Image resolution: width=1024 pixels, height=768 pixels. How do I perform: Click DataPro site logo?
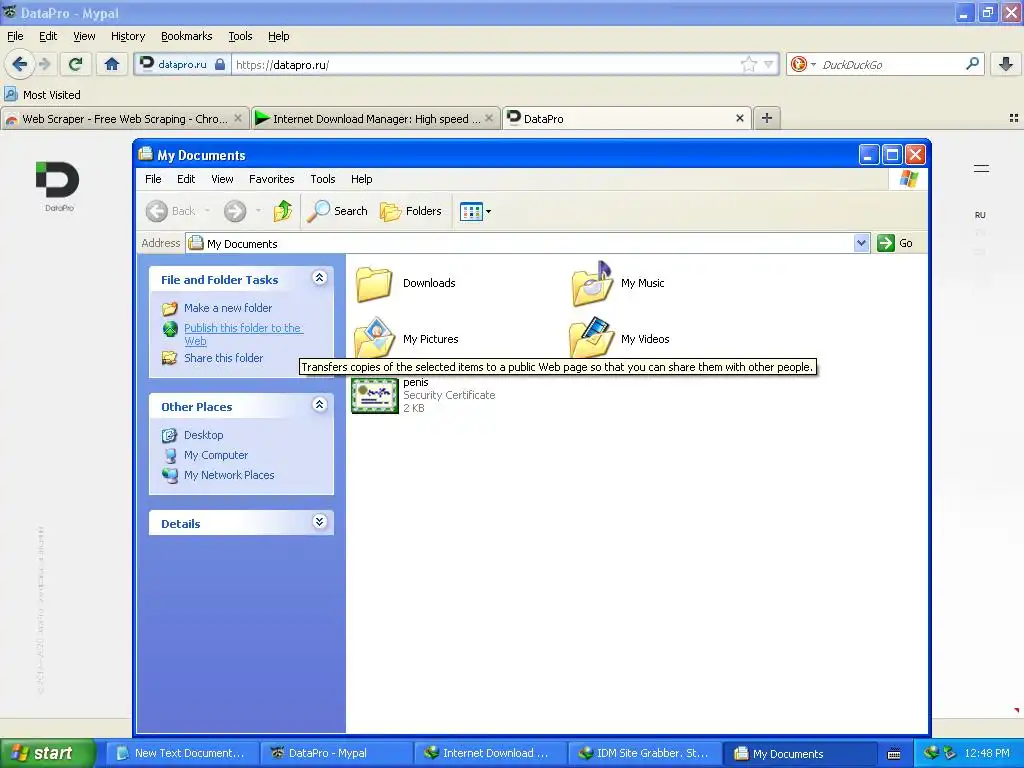coord(58,185)
